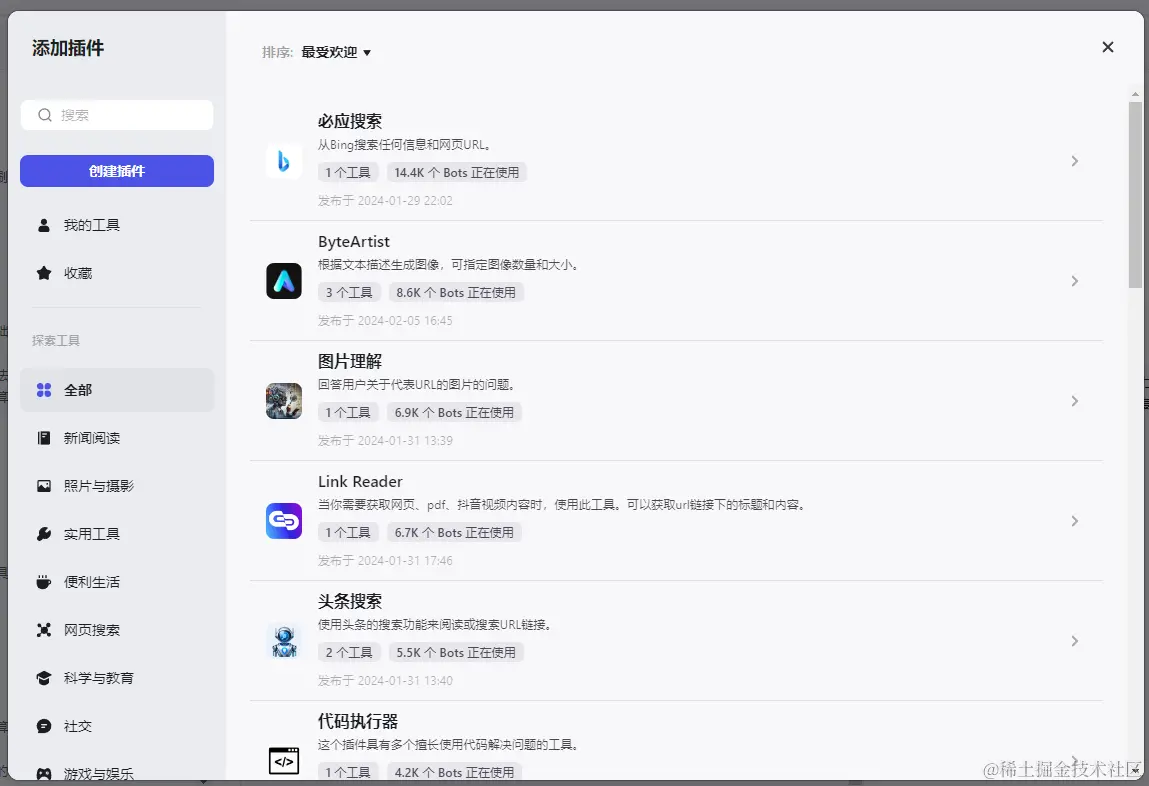The width and height of the screenshot is (1149, 786).
Task: Click the Link Reader chain icon
Action: (x=284, y=521)
